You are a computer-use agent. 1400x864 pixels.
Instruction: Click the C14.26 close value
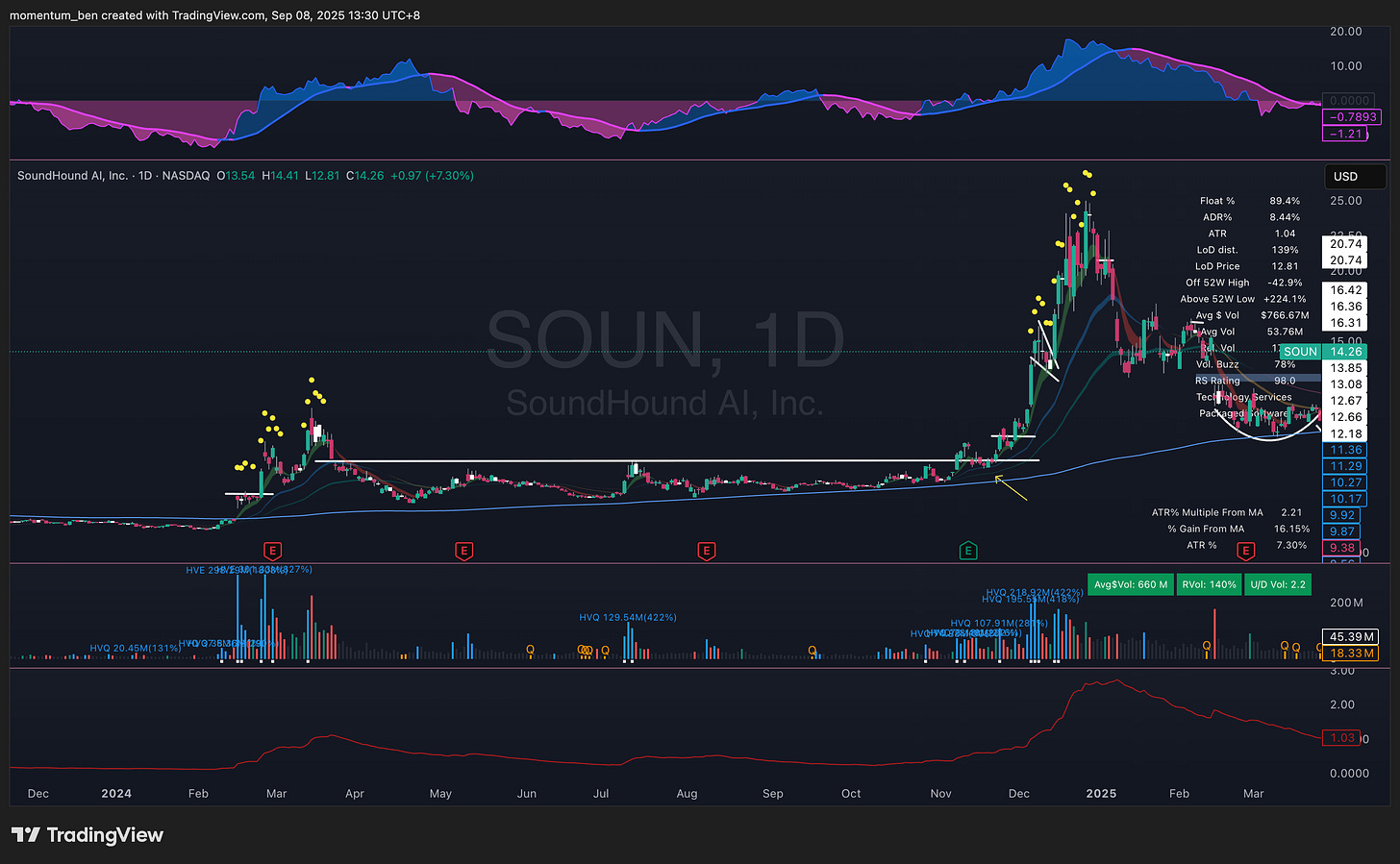(364, 176)
